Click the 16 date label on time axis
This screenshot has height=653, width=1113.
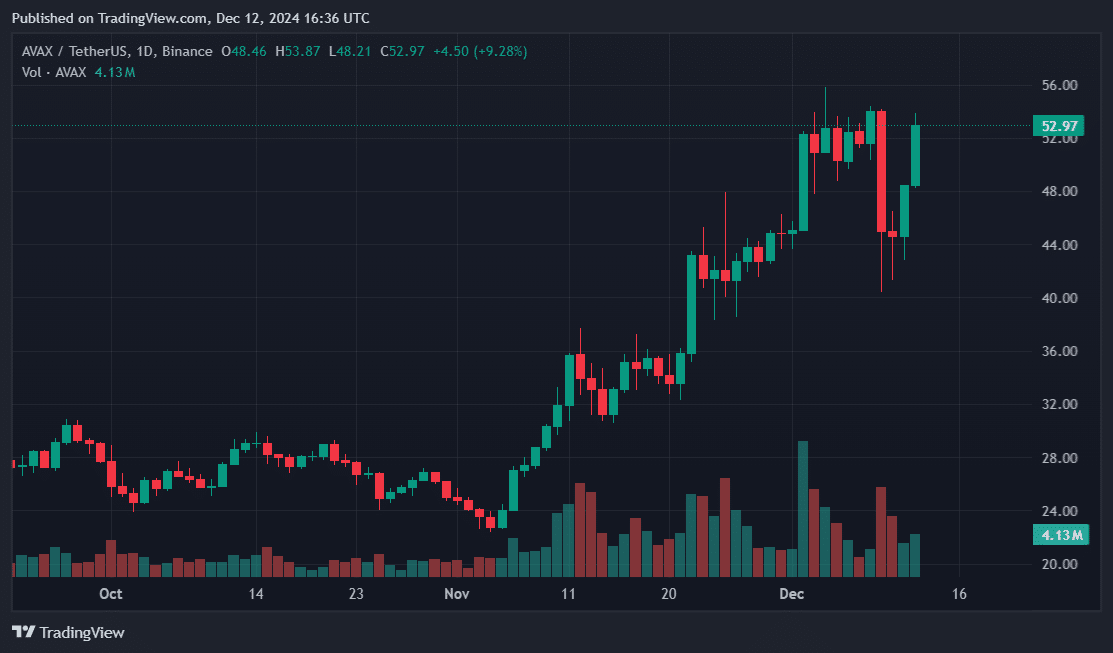point(959,594)
